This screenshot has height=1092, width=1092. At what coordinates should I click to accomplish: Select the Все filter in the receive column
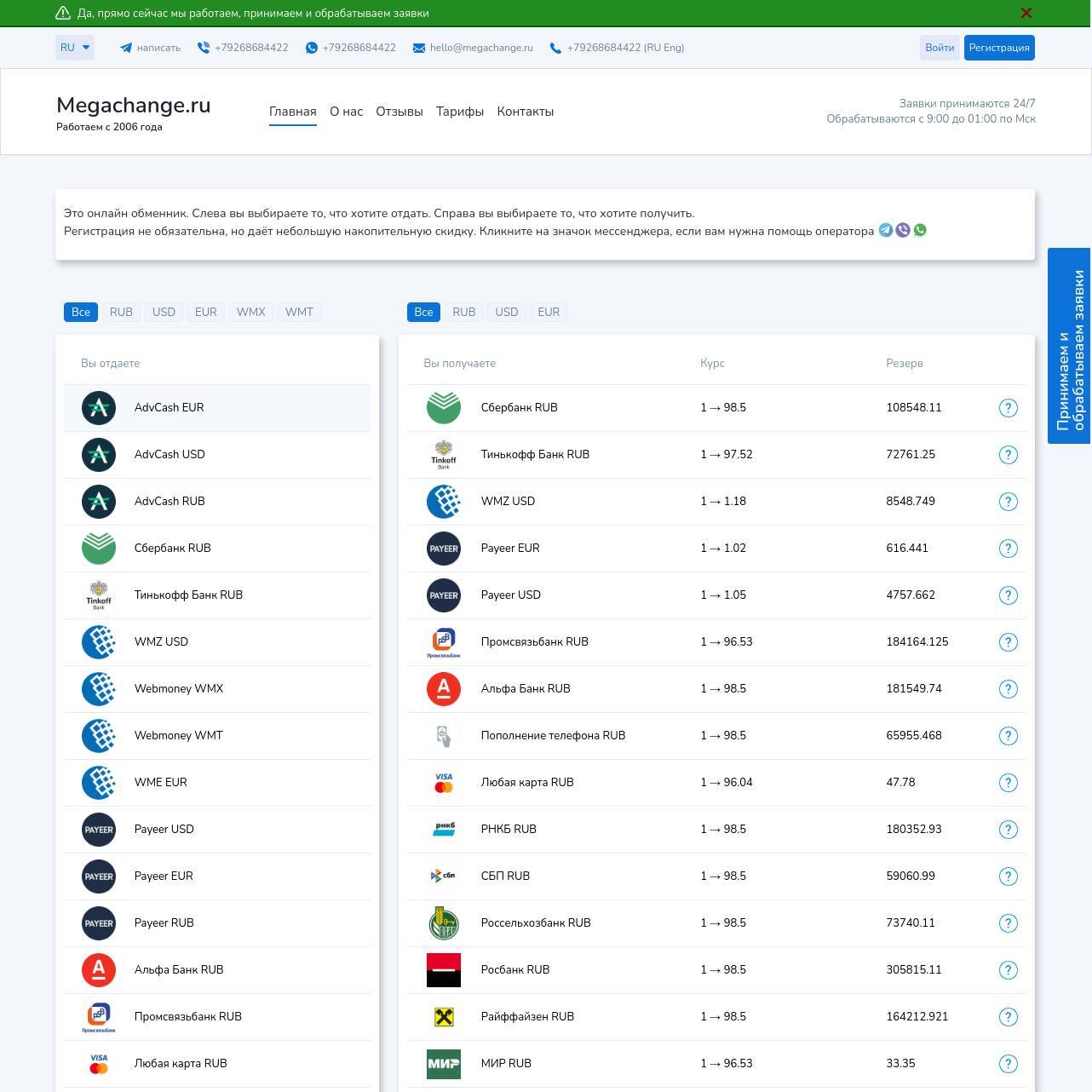click(423, 312)
